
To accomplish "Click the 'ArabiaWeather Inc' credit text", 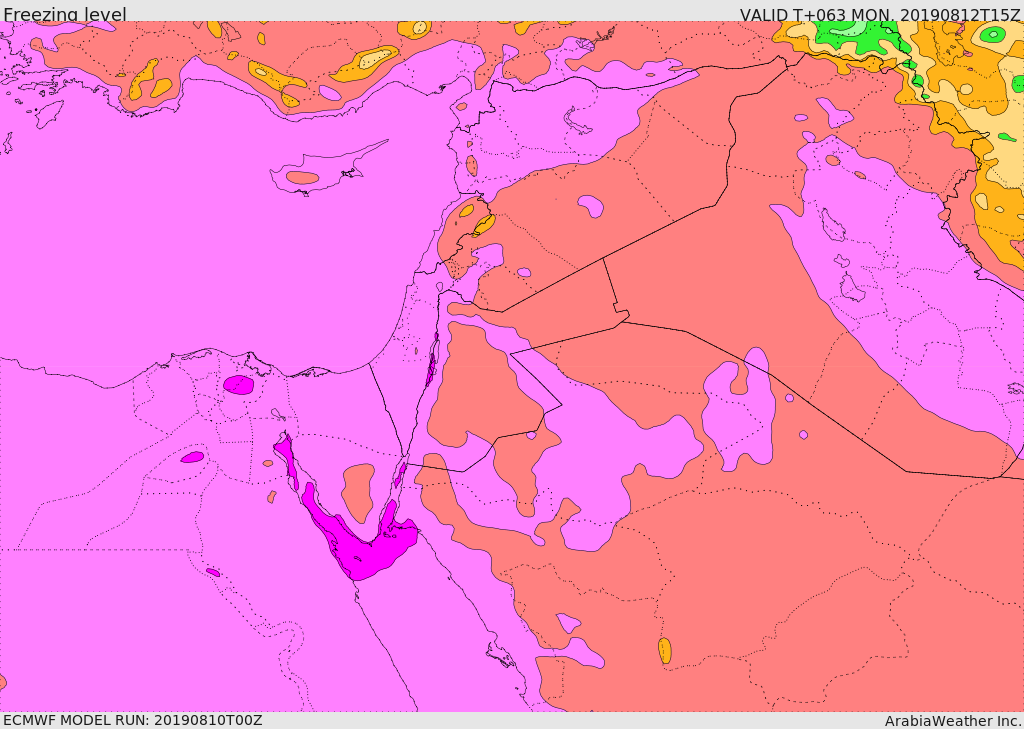I will [953, 721].
